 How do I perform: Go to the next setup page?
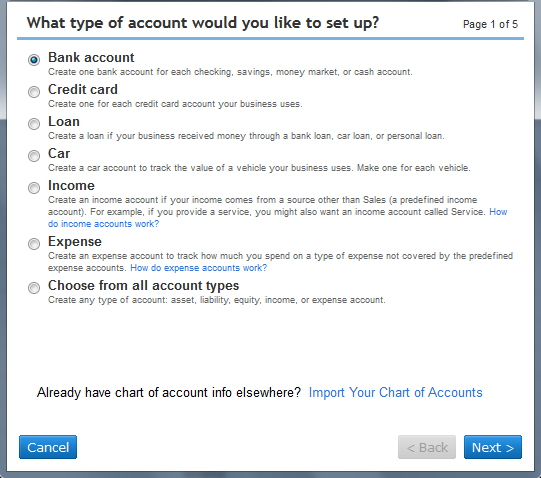coord(493,447)
